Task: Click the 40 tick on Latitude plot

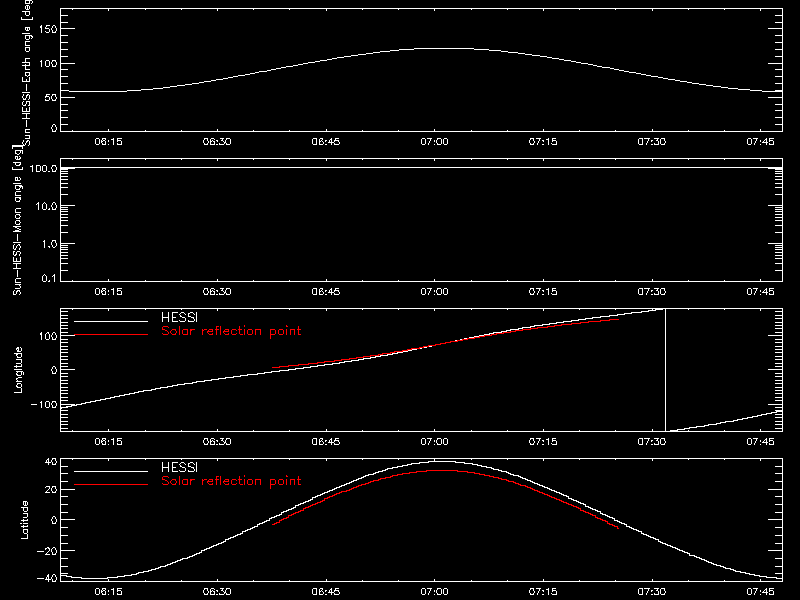Action: coord(51,462)
